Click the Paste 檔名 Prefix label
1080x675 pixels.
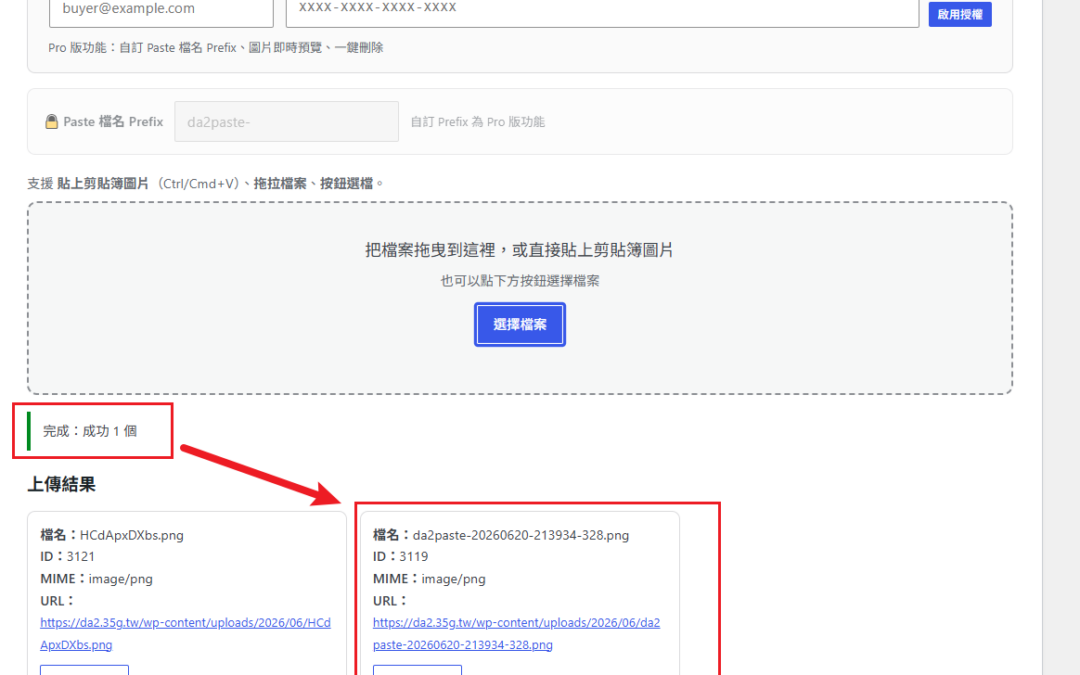[114, 122]
